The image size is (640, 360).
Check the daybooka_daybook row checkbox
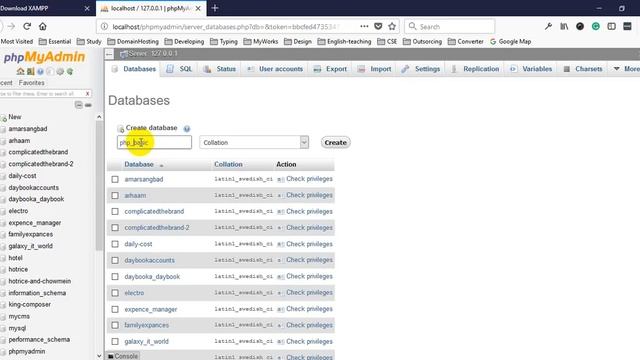pyautogui.click(x=115, y=277)
